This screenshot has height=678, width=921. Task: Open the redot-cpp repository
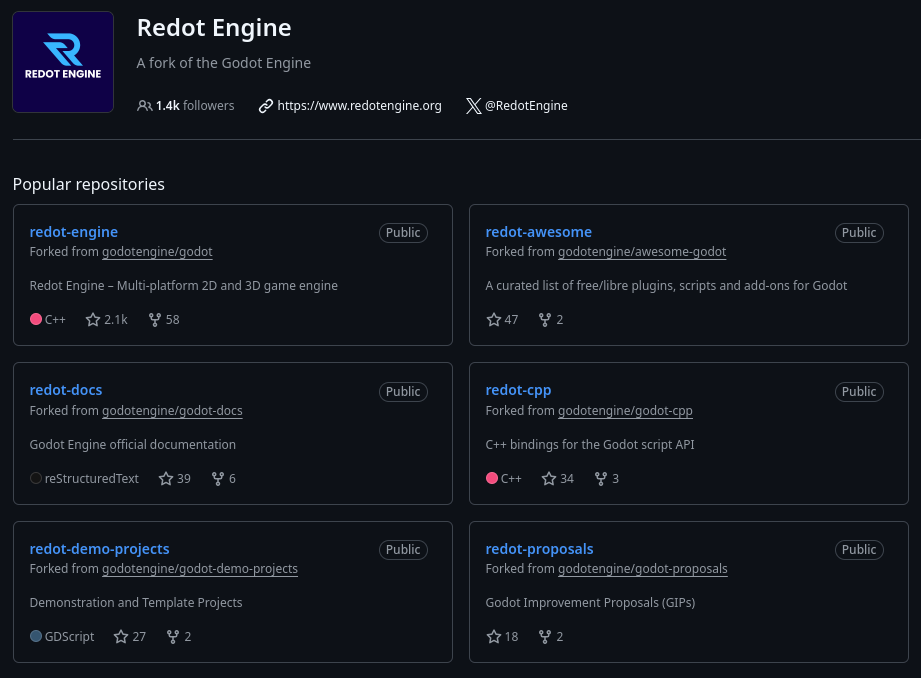coord(518,391)
